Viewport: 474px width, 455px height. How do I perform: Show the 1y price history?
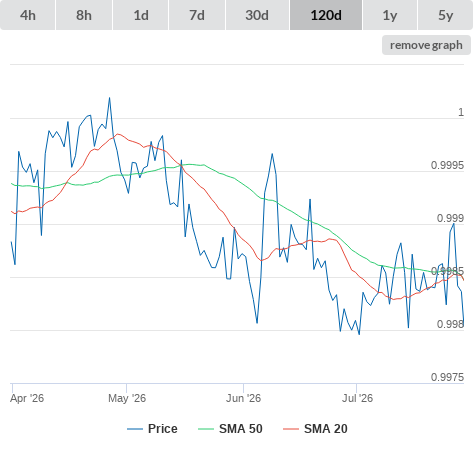[x=390, y=15]
